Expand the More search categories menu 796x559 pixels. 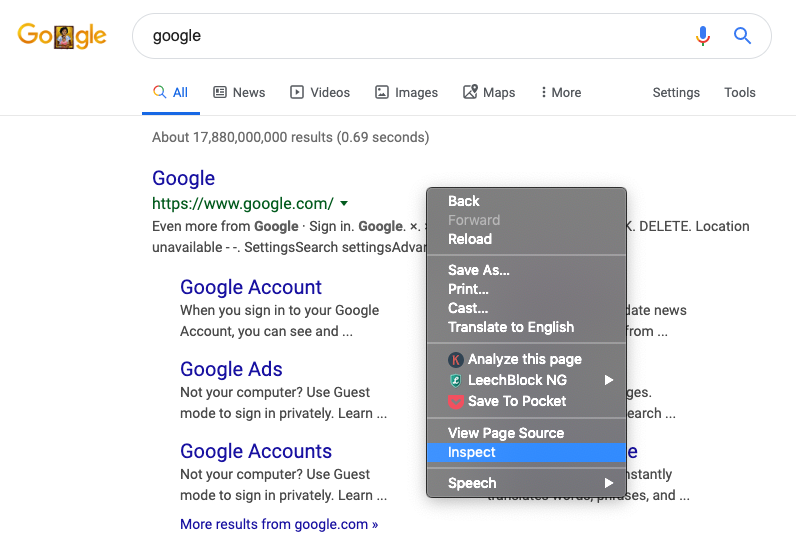point(561,92)
